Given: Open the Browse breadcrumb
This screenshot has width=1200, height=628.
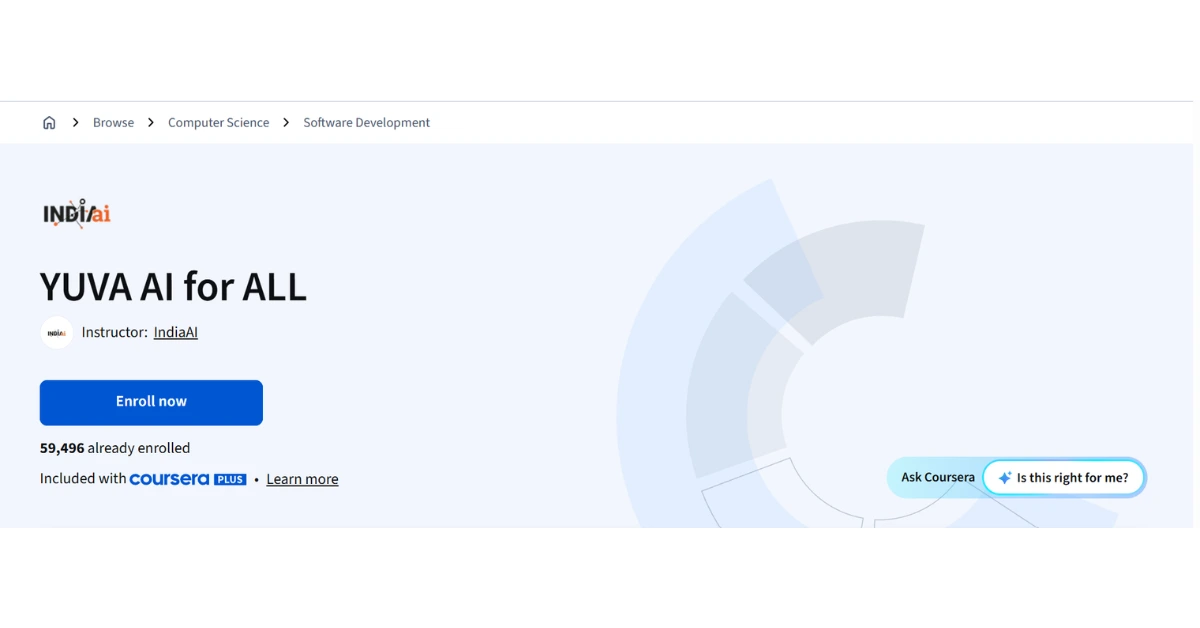Looking at the screenshot, I should point(113,123).
